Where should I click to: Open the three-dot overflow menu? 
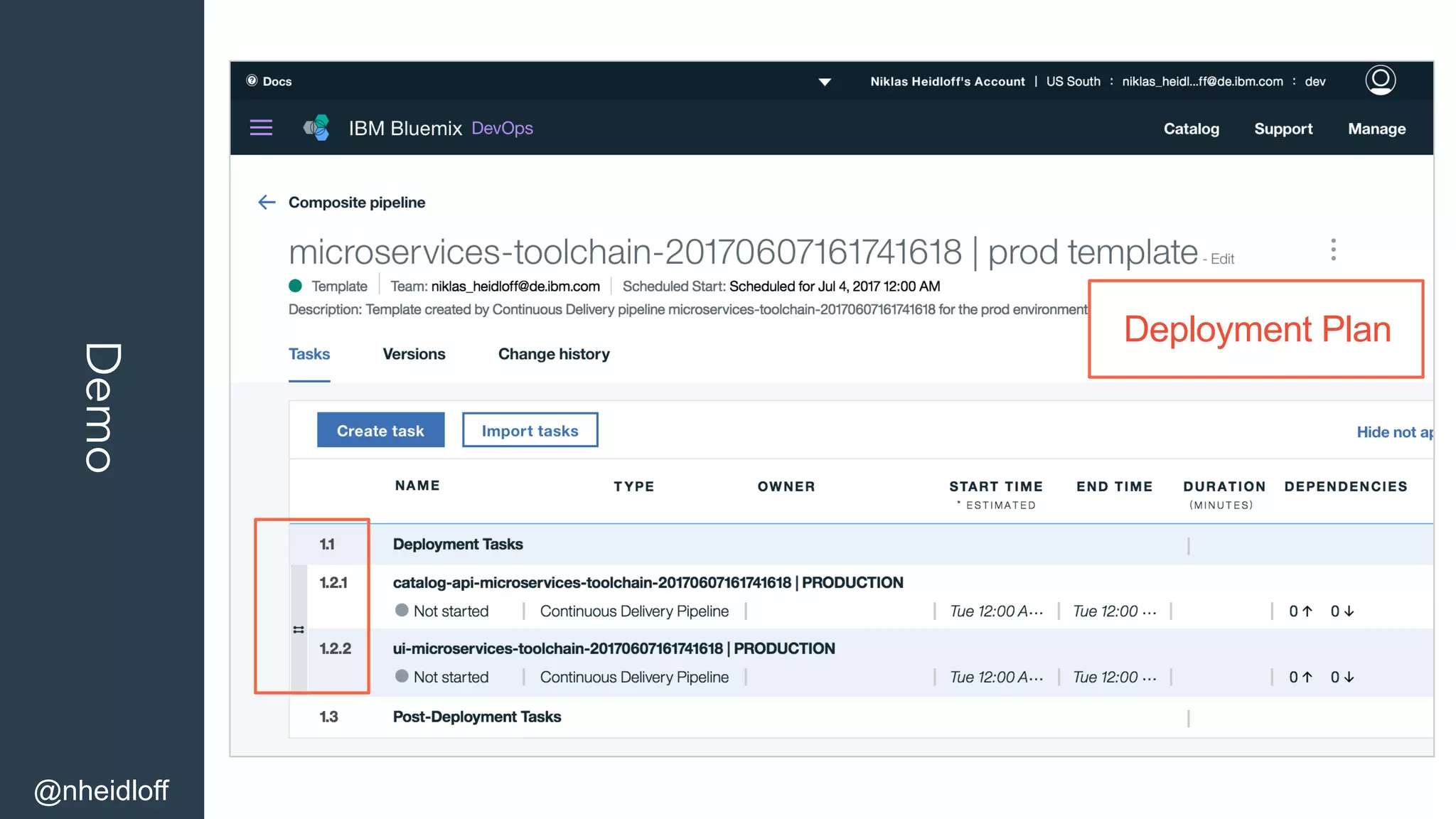pos(1333,250)
